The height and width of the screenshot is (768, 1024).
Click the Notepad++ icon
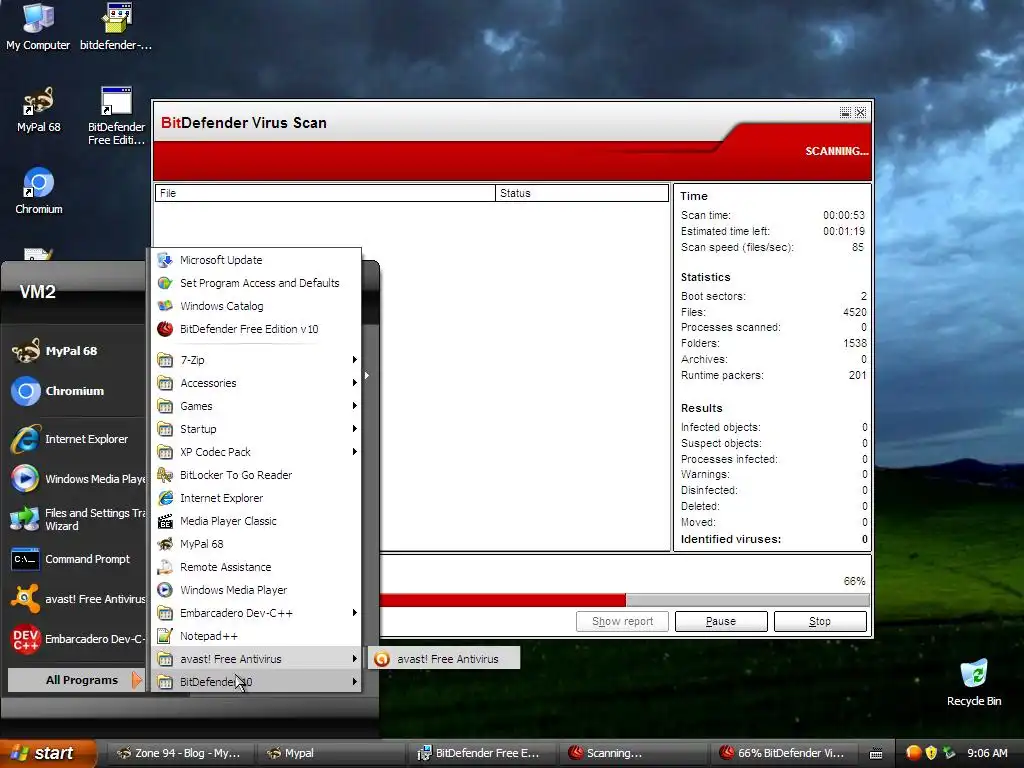[x=165, y=636]
